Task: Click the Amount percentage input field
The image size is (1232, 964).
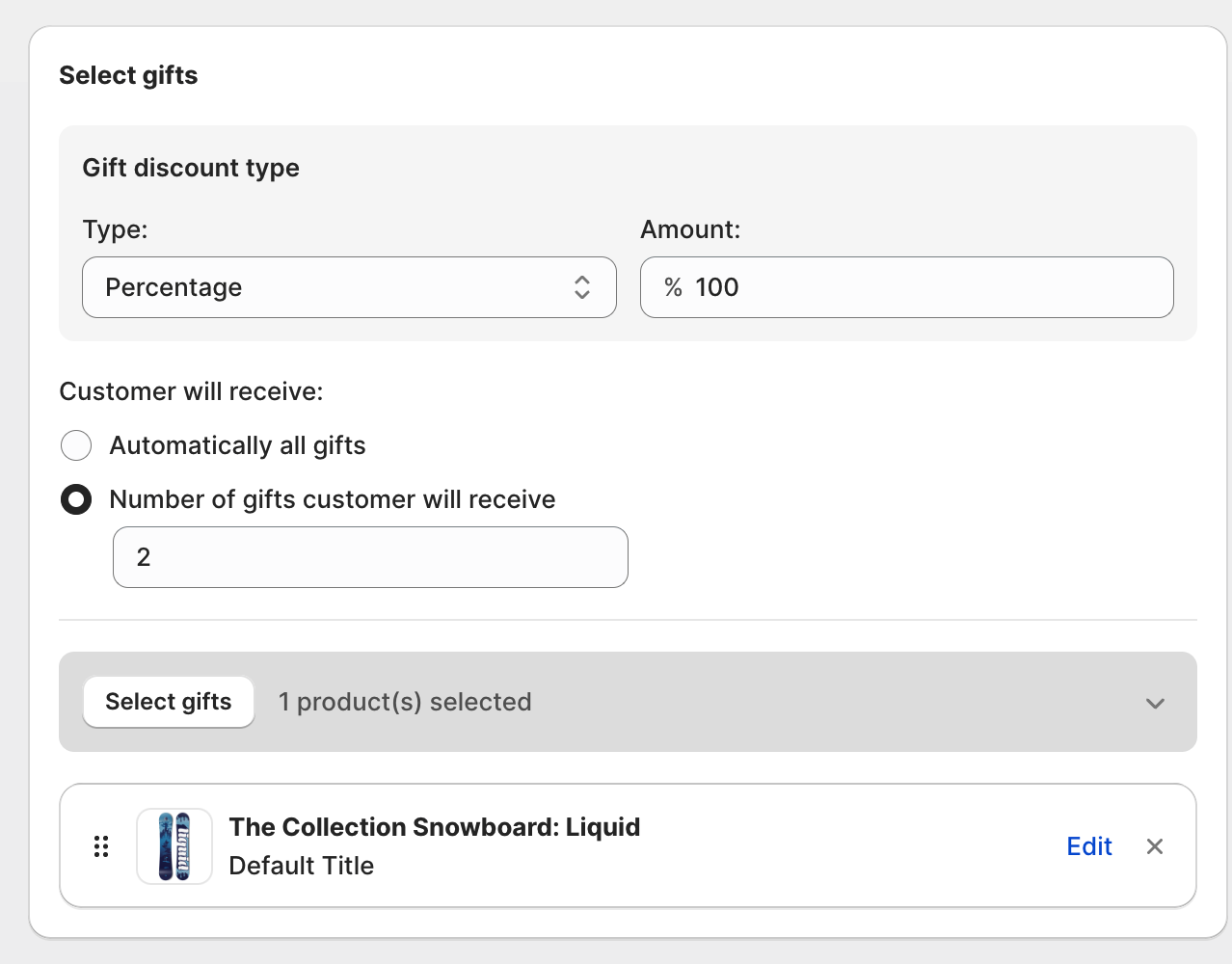Action: coord(906,287)
